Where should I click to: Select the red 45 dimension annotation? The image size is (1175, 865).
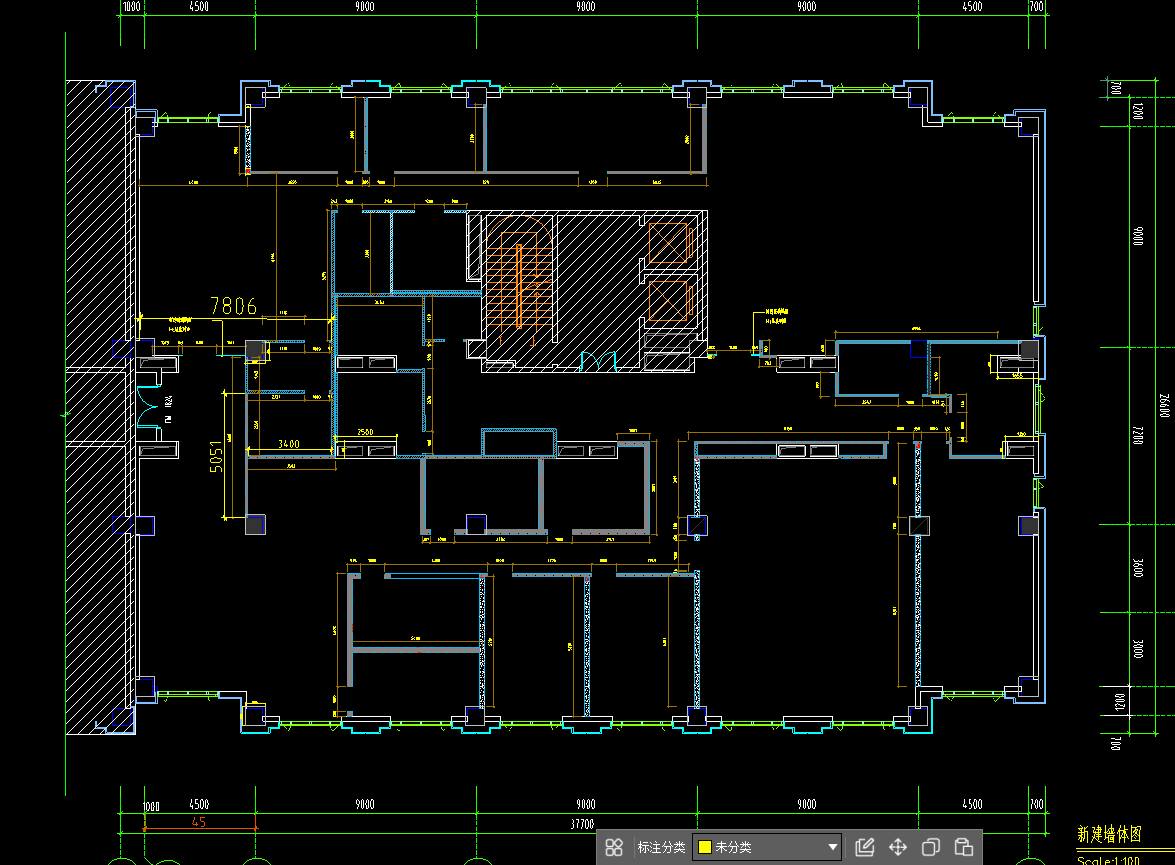pos(199,822)
